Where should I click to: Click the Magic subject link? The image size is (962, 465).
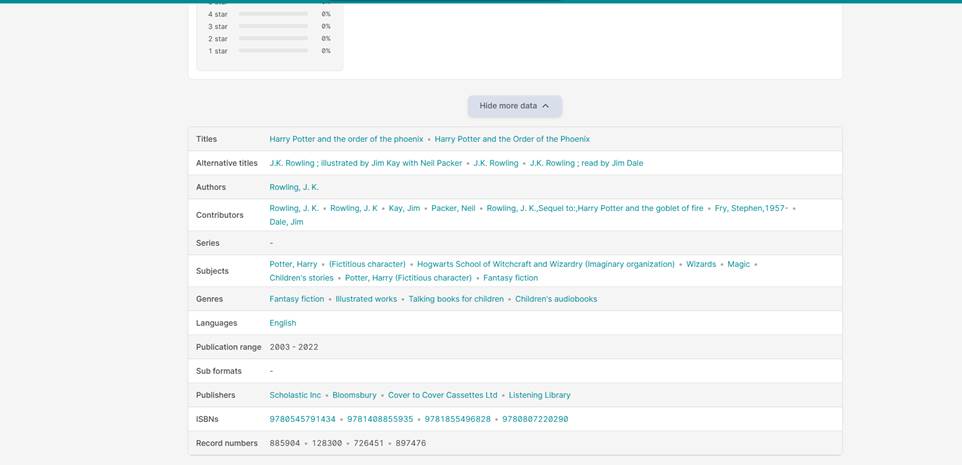tap(738, 264)
